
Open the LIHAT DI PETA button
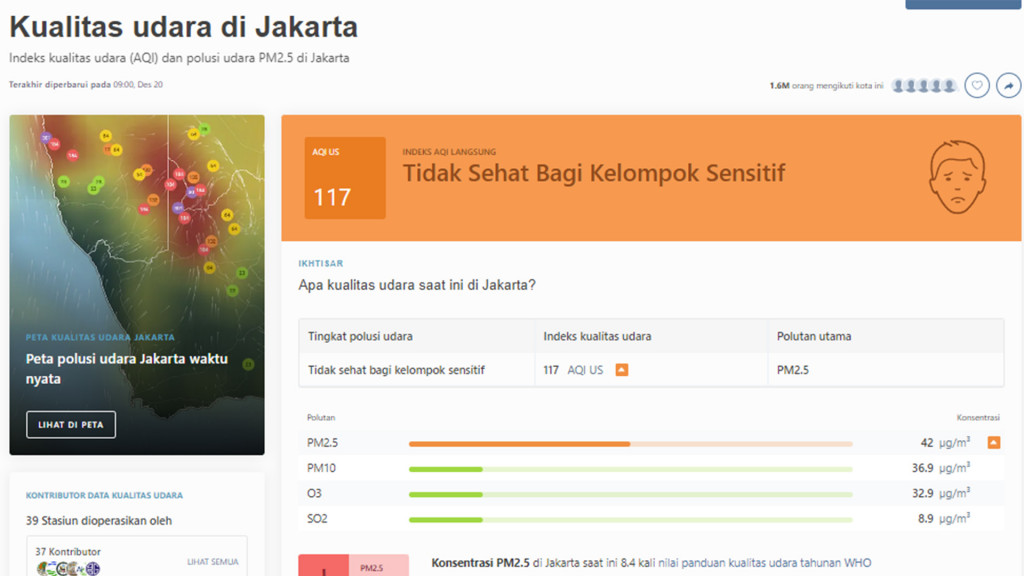tap(71, 424)
